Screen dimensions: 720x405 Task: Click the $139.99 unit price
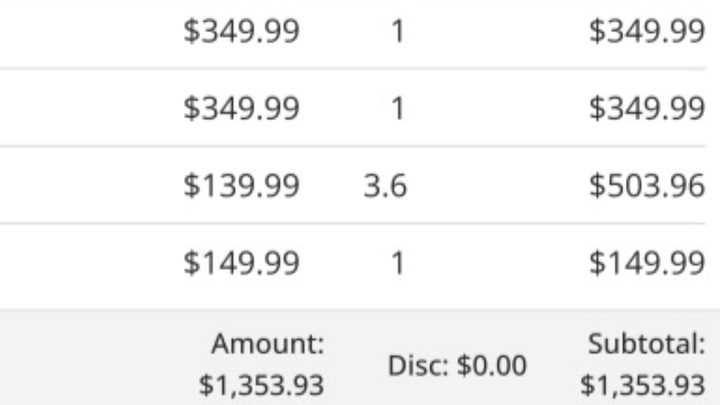(x=242, y=186)
